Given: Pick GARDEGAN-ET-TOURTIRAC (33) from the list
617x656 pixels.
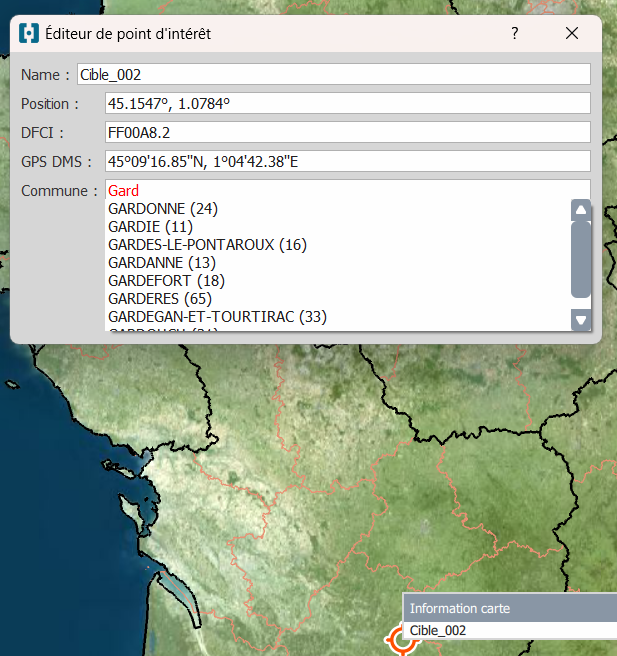Looking at the screenshot, I should (x=217, y=317).
